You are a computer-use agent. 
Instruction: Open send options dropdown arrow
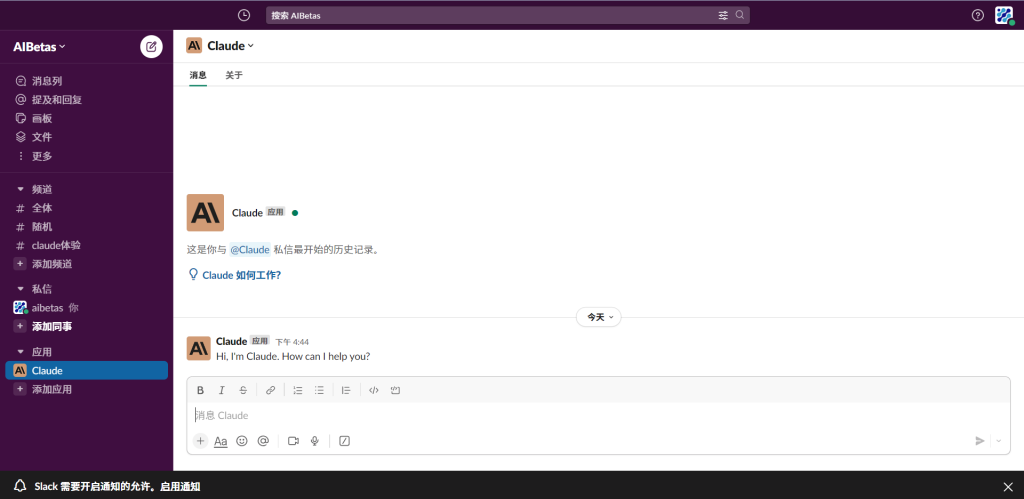click(x=999, y=441)
